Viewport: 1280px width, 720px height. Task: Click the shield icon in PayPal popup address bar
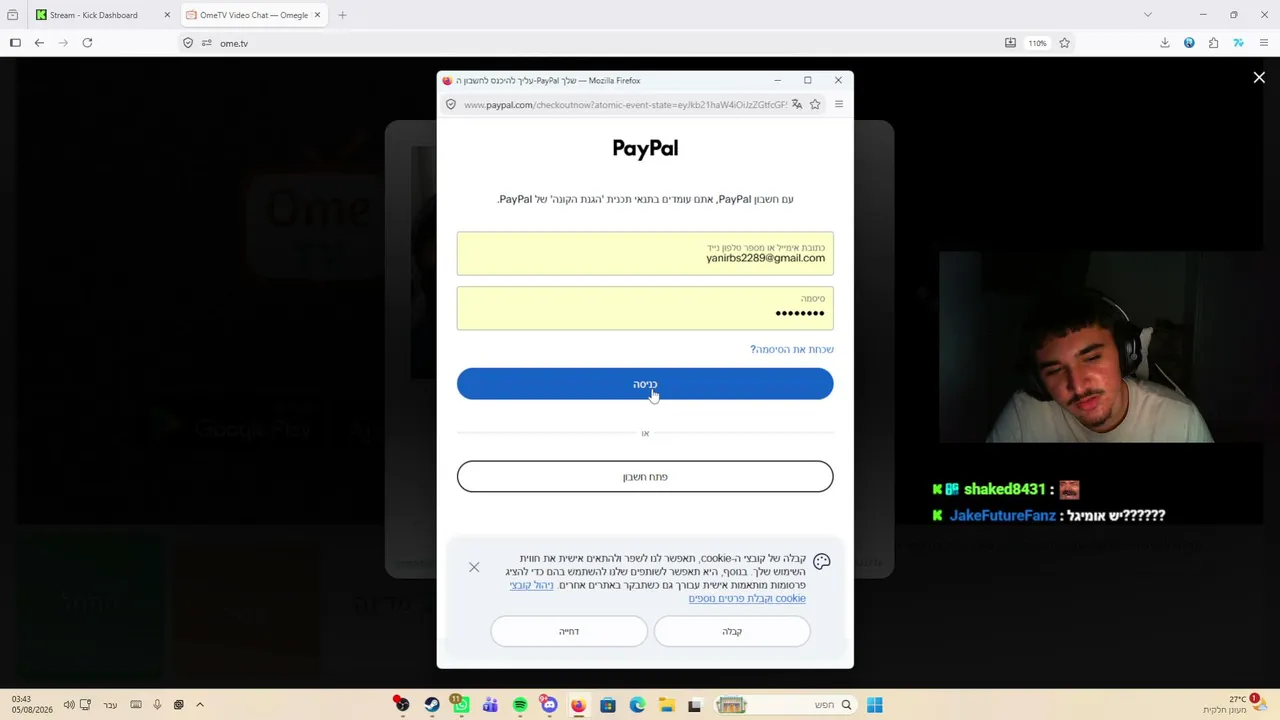point(451,104)
